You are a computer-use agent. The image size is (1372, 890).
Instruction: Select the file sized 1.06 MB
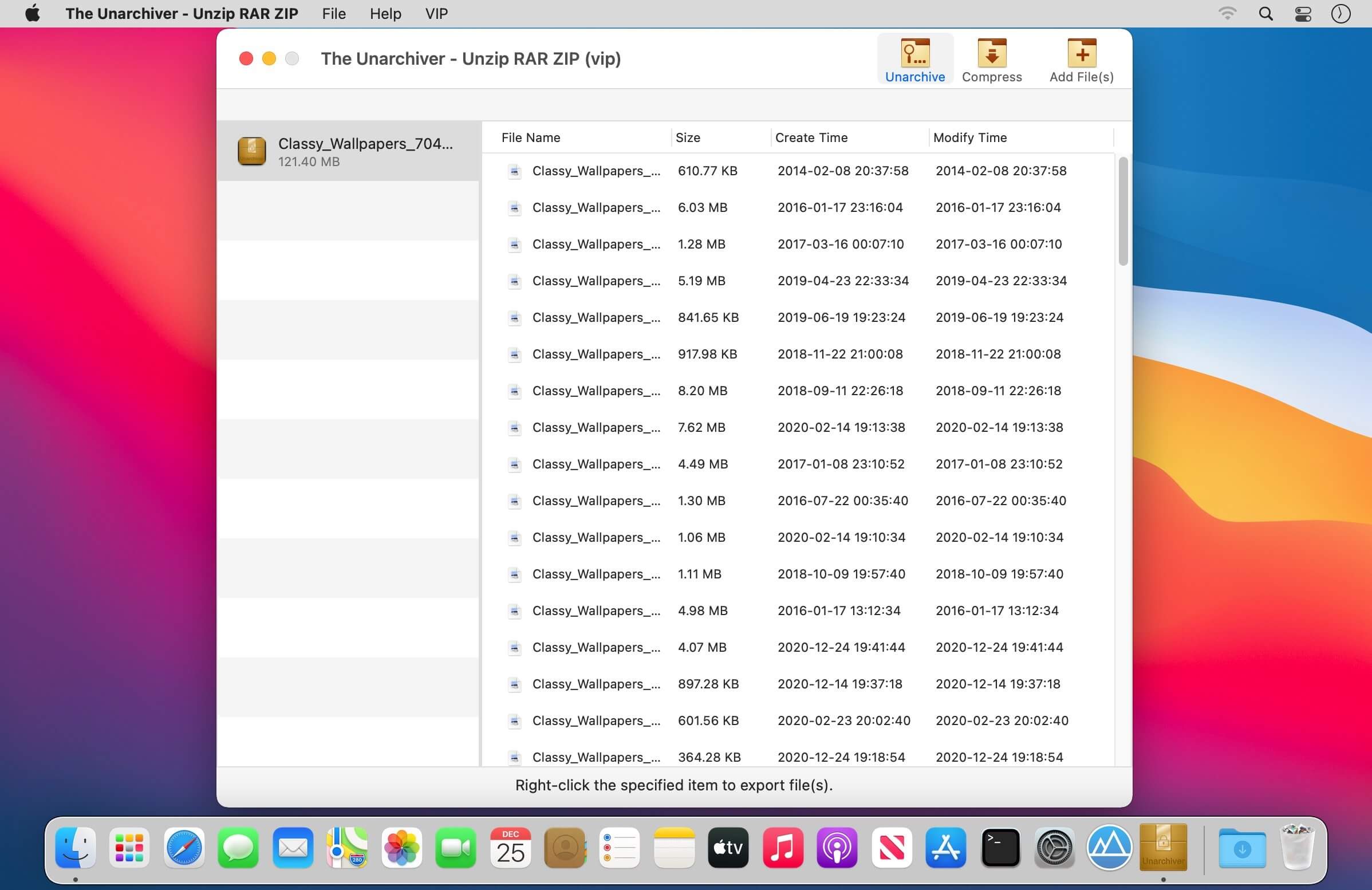click(798, 538)
